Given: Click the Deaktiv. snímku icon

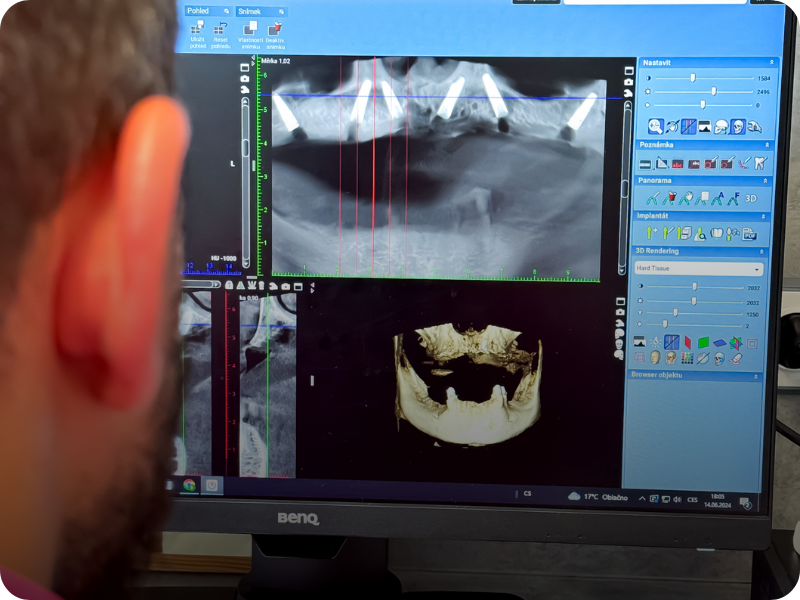Looking at the screenshot, I should 274,30.
